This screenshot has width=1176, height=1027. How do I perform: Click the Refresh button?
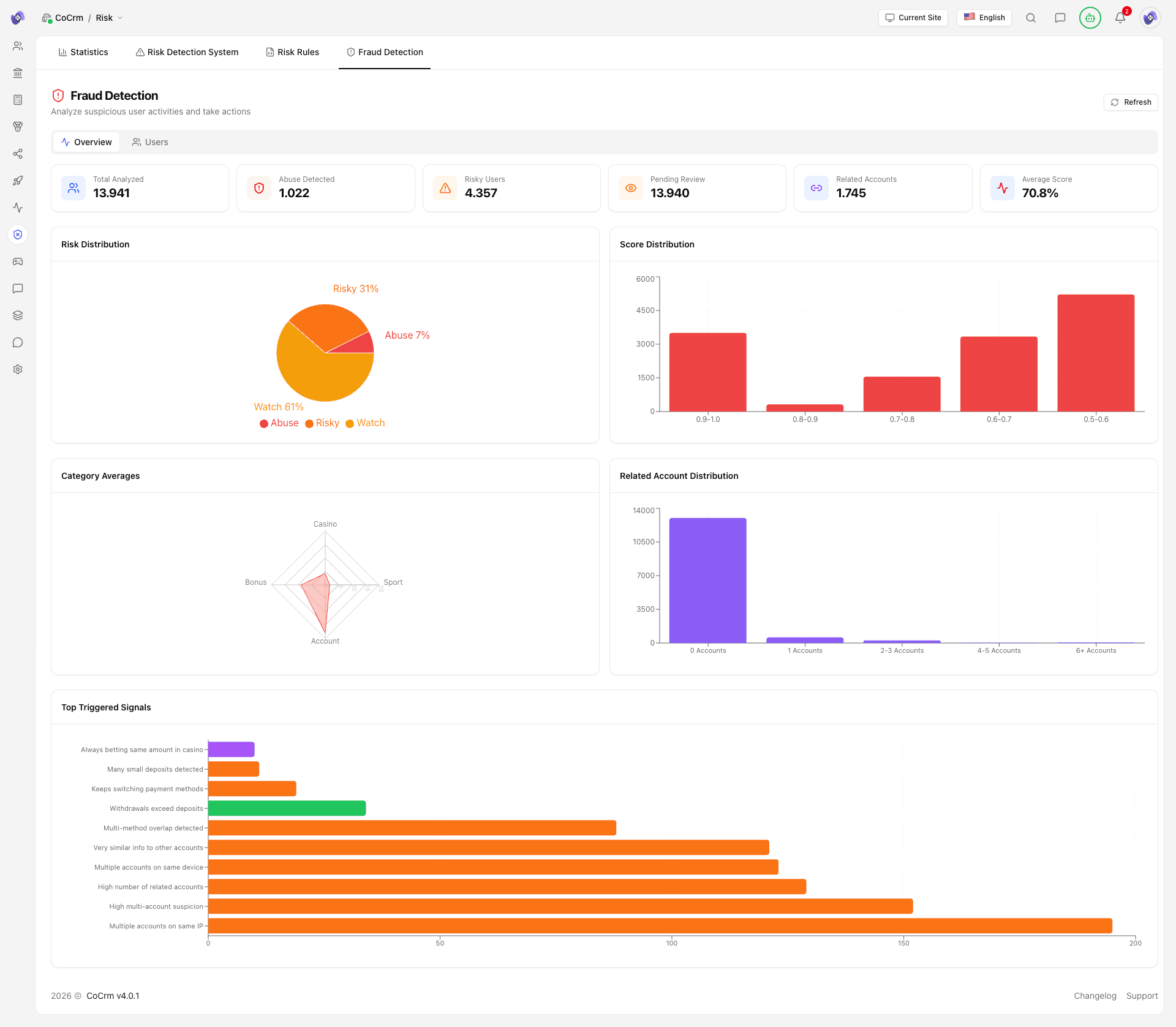point(1131,102)
